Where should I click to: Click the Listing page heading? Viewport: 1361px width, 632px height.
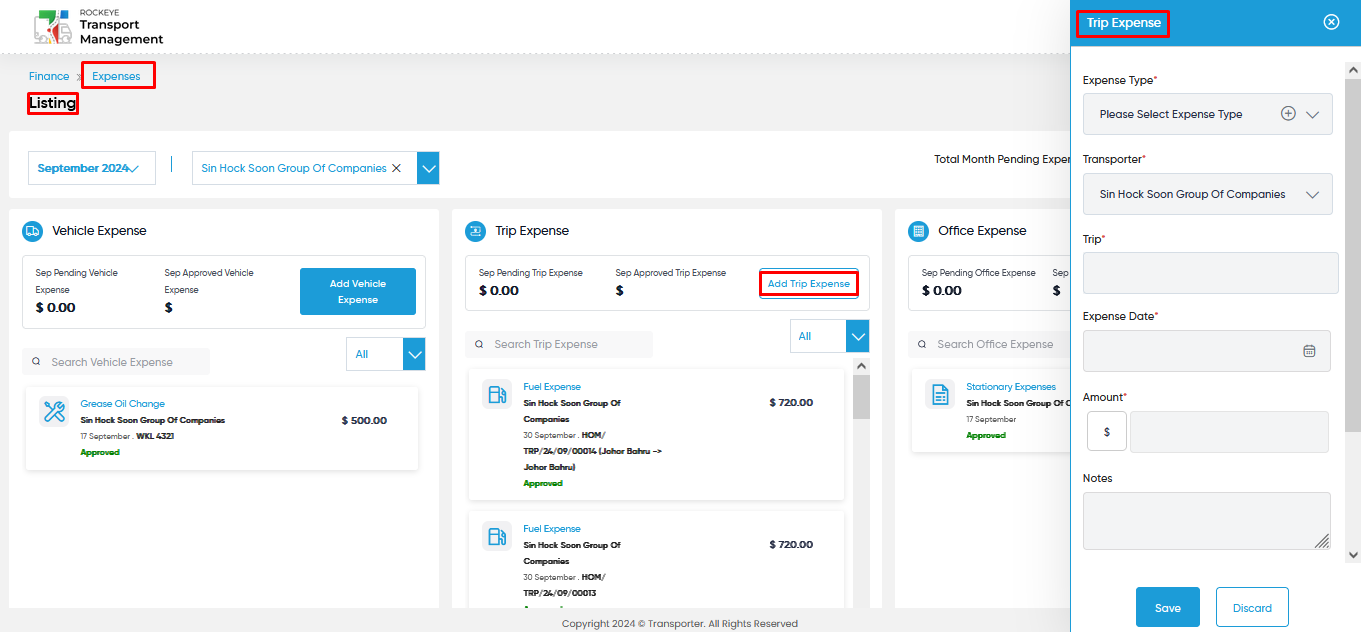tap(52, 103)
